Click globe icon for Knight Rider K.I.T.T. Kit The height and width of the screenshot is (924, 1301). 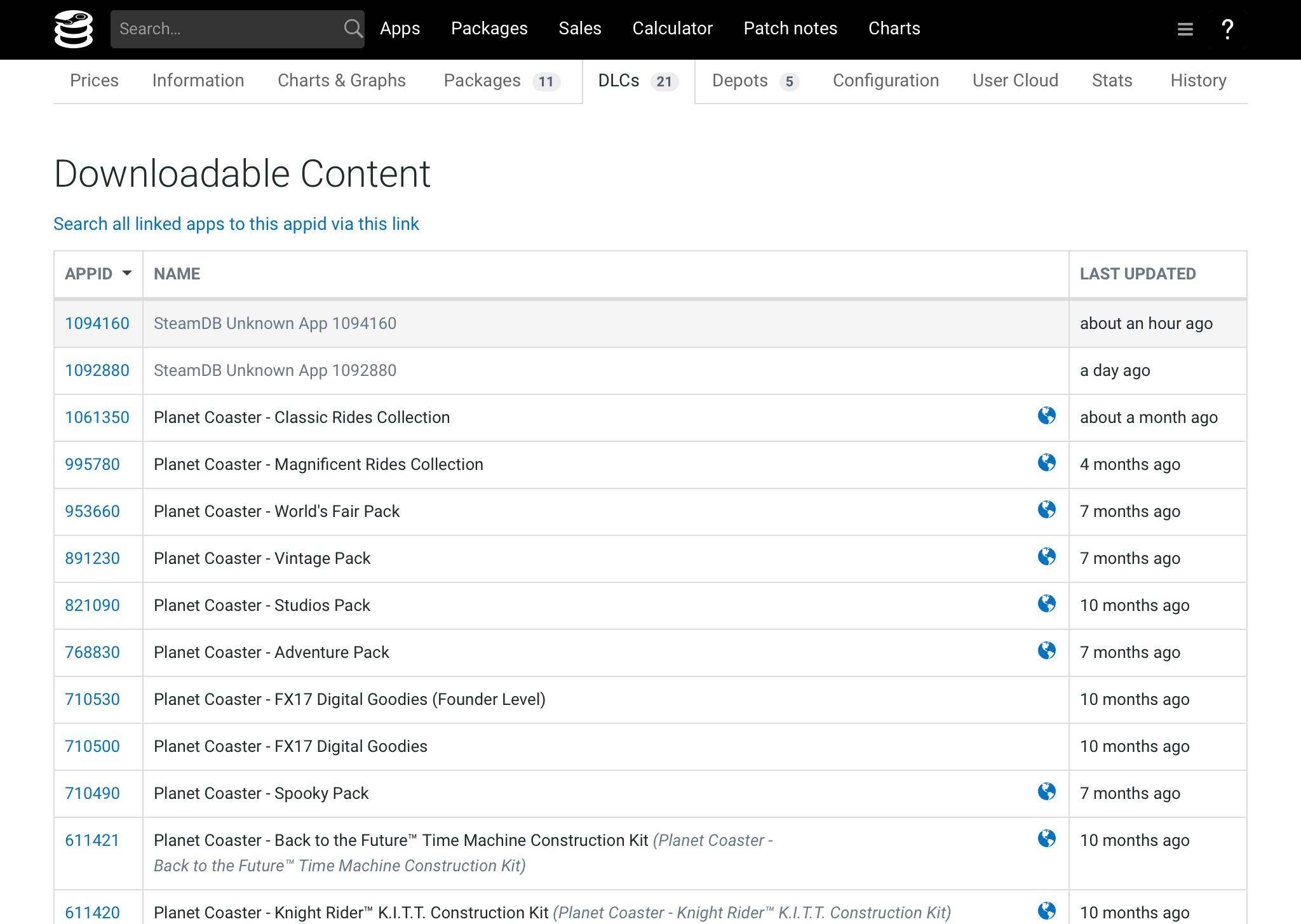click(x=1046, y=911)
